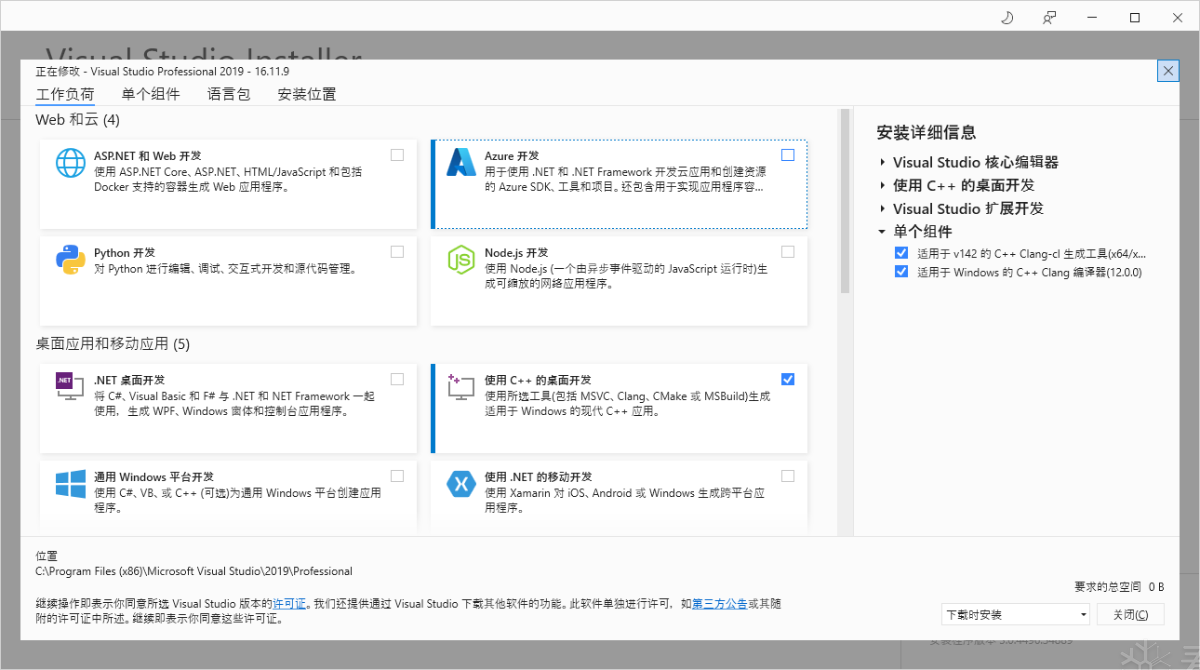The width and height of the screenshot is (1200, 670).
Task: Uncheck the 使用 C++ 的桌面开发 workload checkbox
Action: pyautogui.click(x=788, y=379)
